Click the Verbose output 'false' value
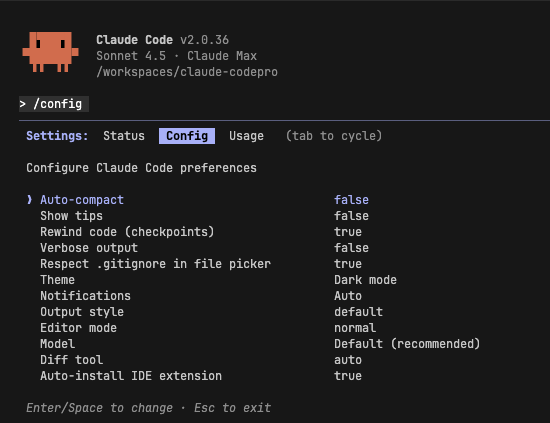Image resolution: width=550 pixels, height=423 pixels. tap(351, 248)
